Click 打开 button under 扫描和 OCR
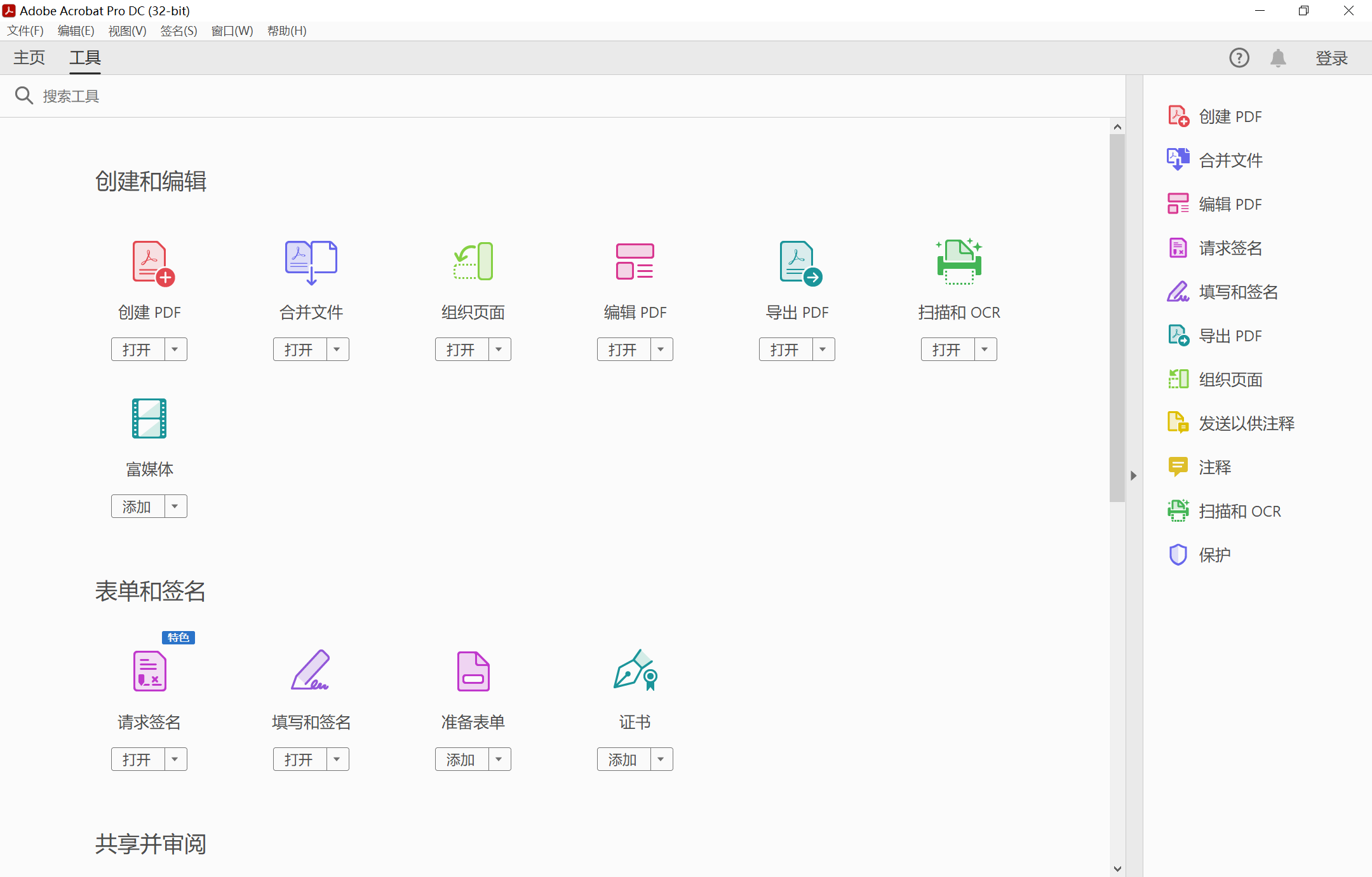Screen dimensions: 1372x877 point(948,350)
